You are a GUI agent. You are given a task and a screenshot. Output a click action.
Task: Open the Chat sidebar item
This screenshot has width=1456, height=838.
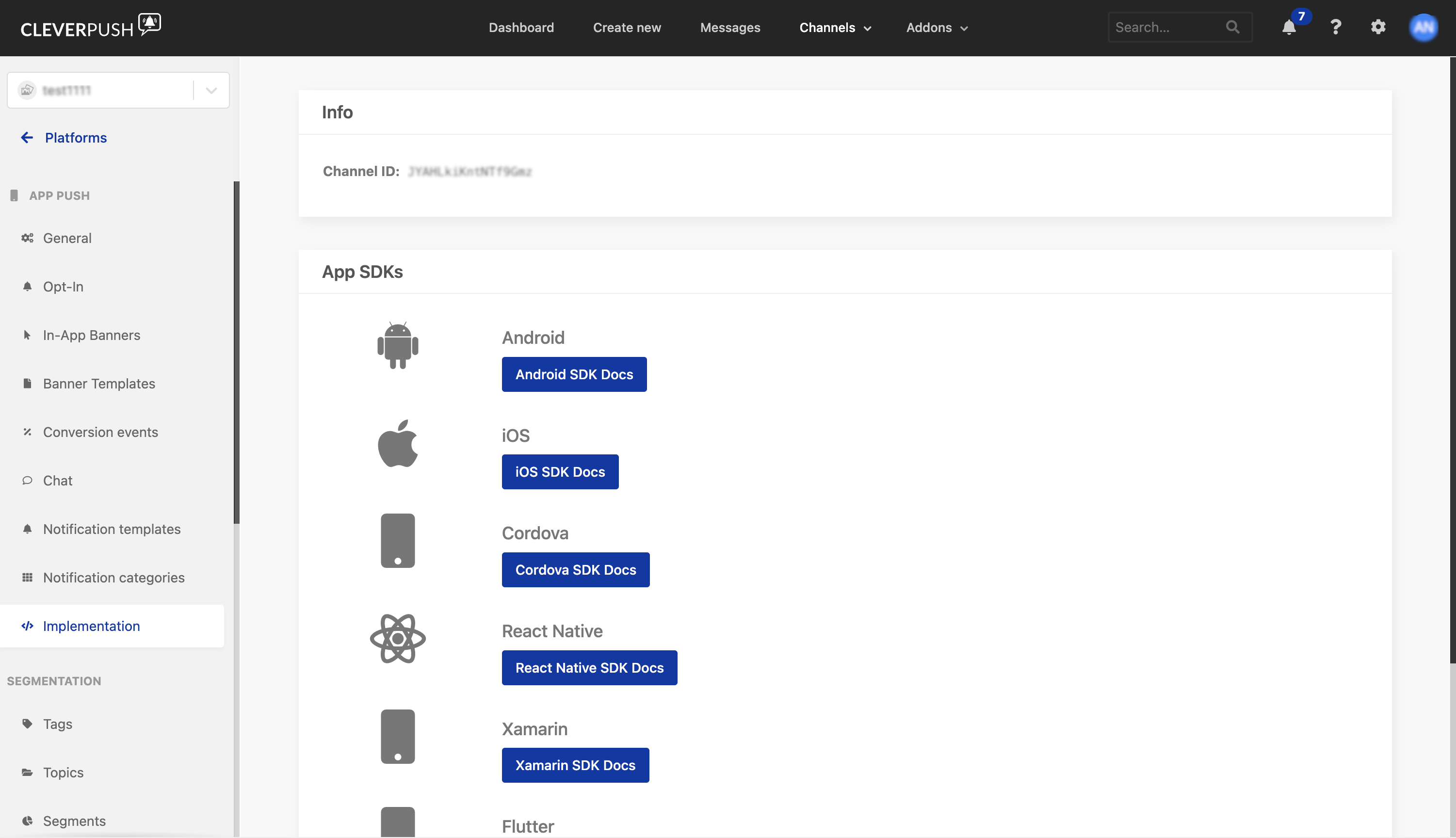pos(112,481)
